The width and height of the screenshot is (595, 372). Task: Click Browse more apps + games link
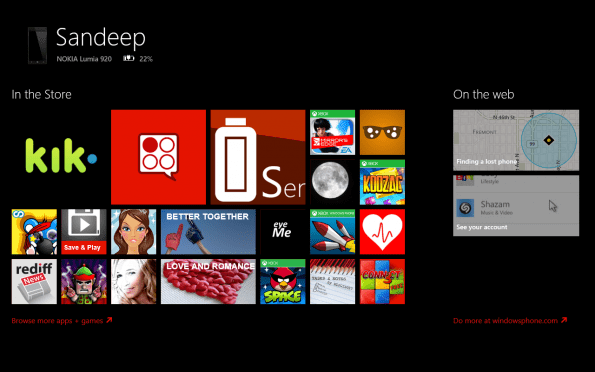[62, 321]
